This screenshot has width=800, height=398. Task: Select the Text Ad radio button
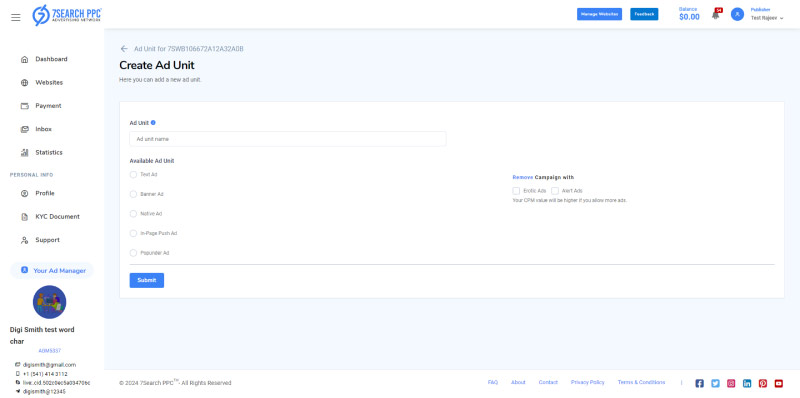[x=133, y=175]
